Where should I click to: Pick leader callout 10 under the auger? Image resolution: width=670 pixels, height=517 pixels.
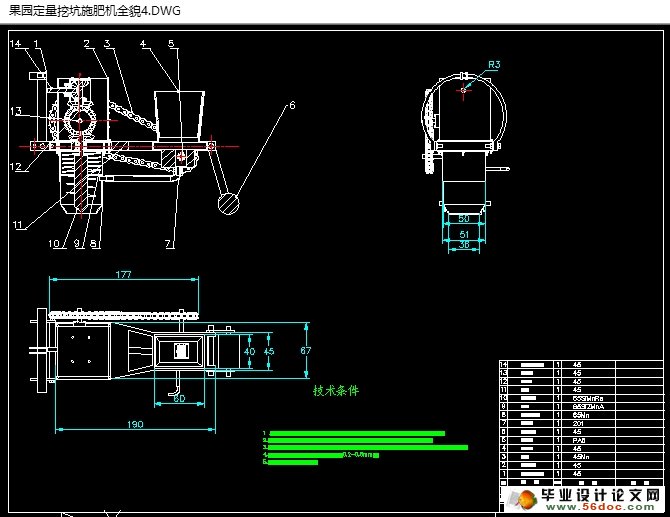[54, 244]
